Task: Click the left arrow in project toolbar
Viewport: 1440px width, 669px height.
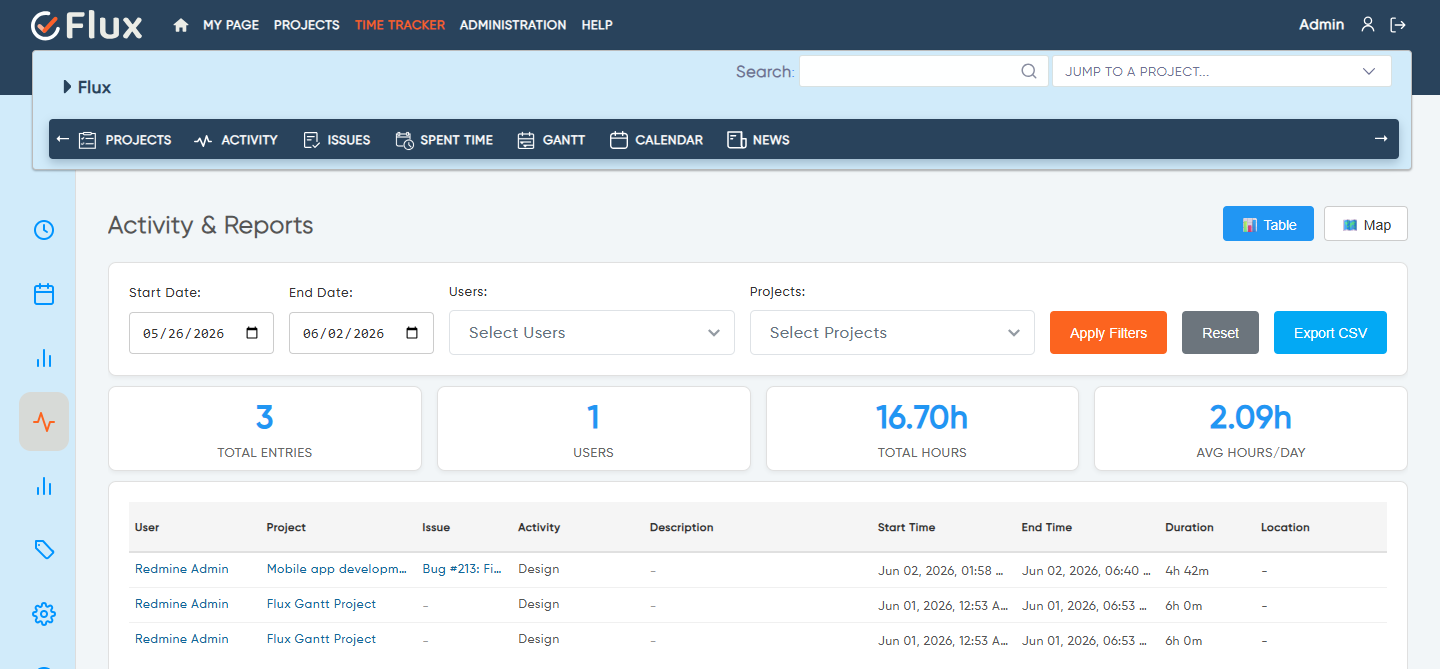Action: 62,139
